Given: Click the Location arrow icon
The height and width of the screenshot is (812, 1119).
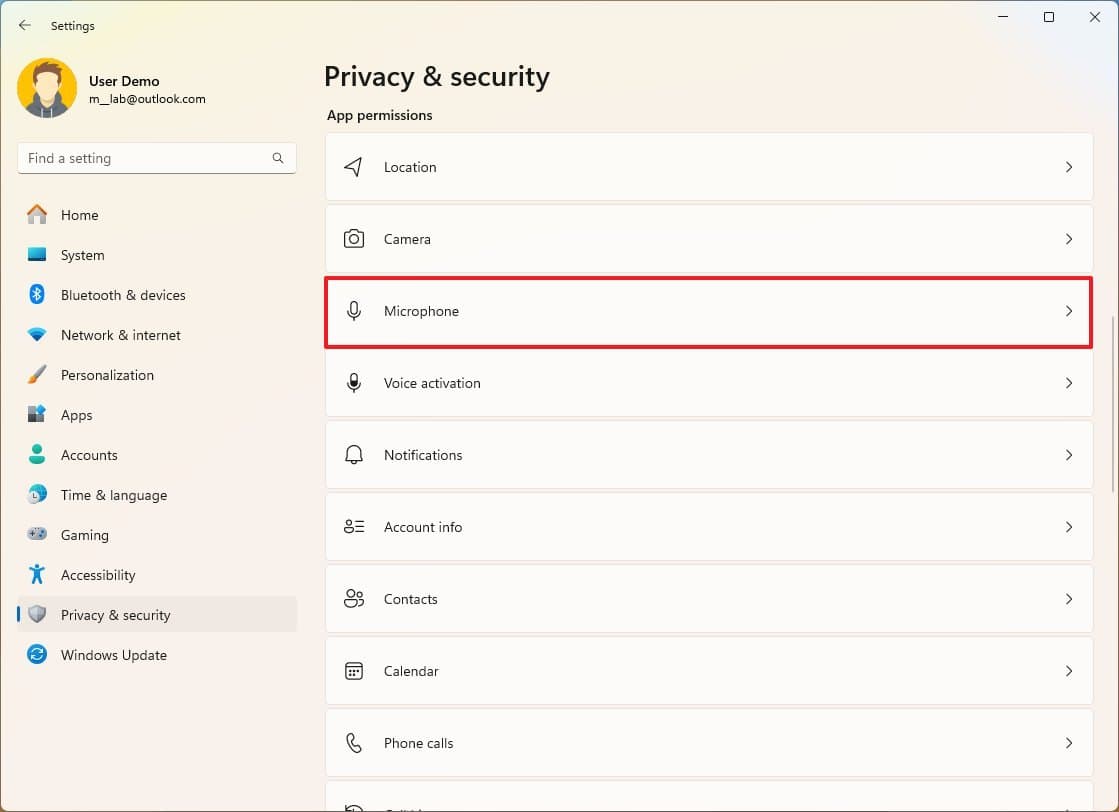Looking at the screenshot, I should coord(353,167).
